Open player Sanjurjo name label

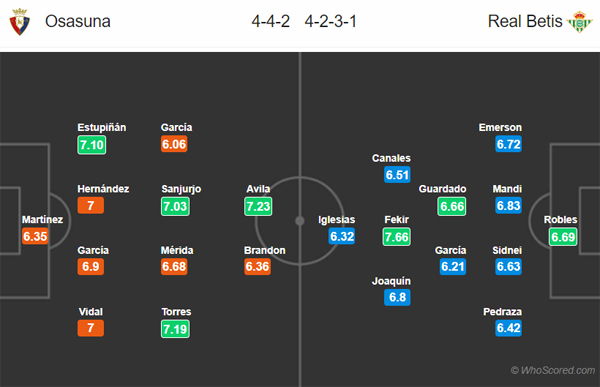[x=181, y=189]
